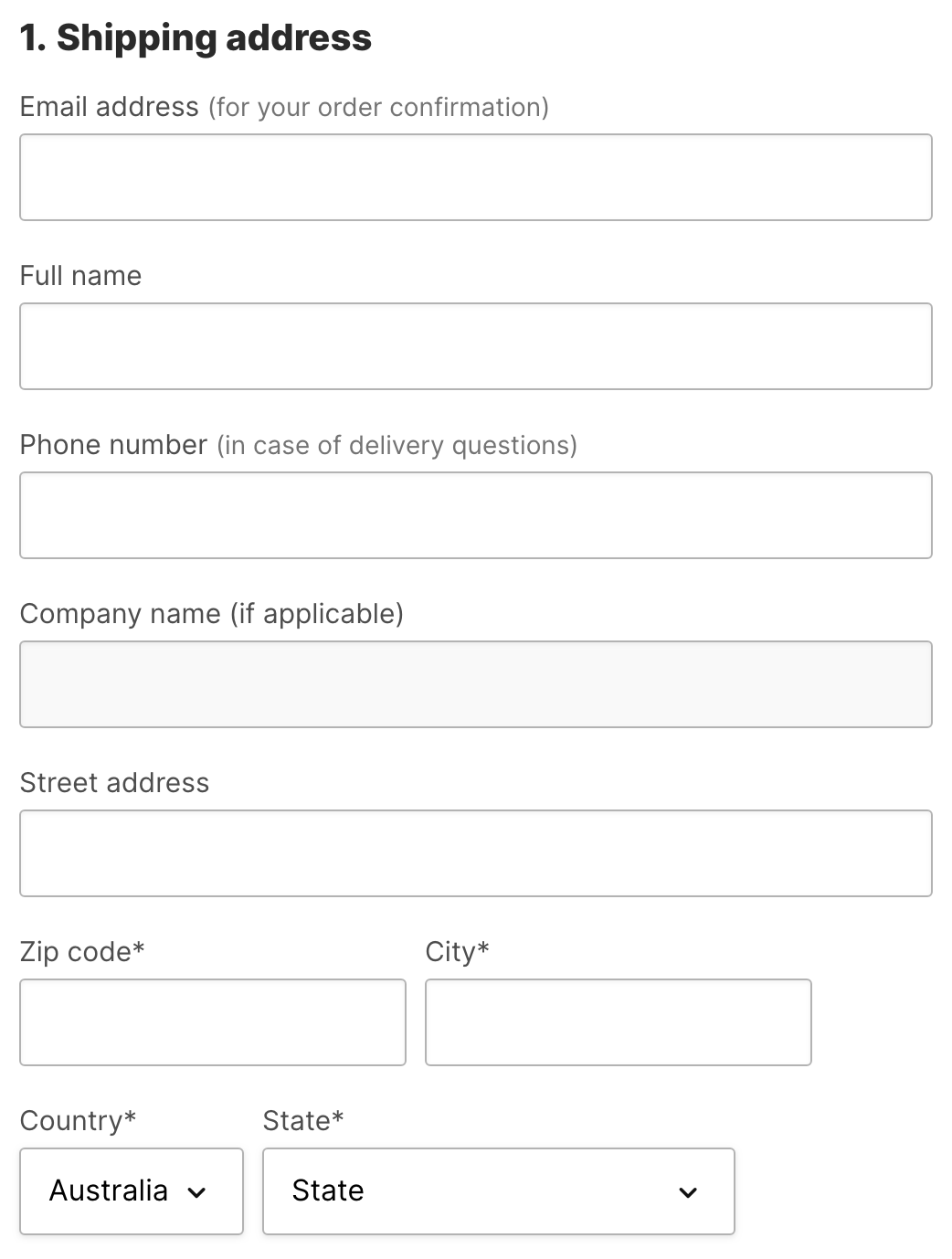
Task: Click the Street address input field
Action: (474, 852)
